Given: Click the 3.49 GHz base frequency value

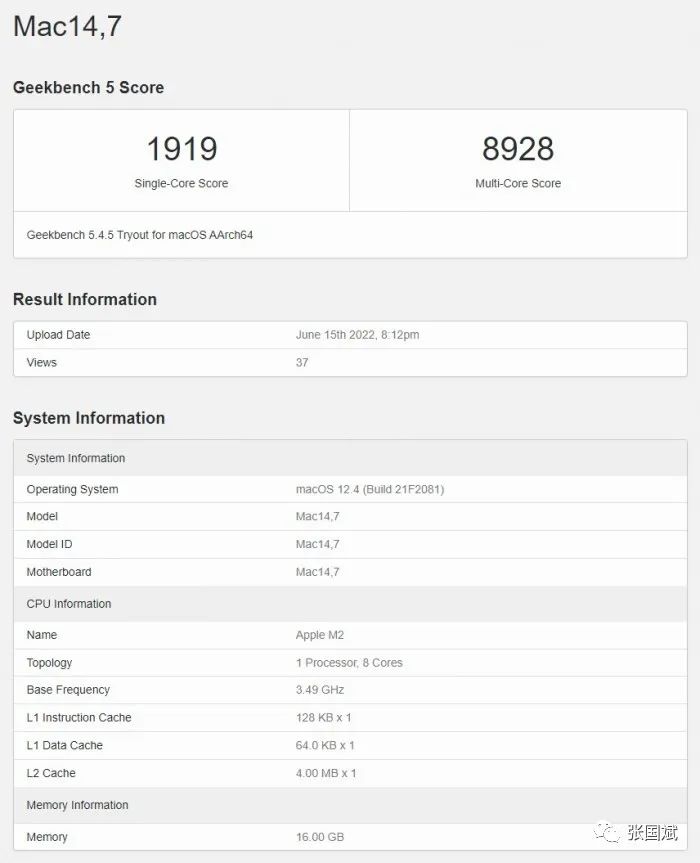Looking at the screenshot, I should 321,690.
